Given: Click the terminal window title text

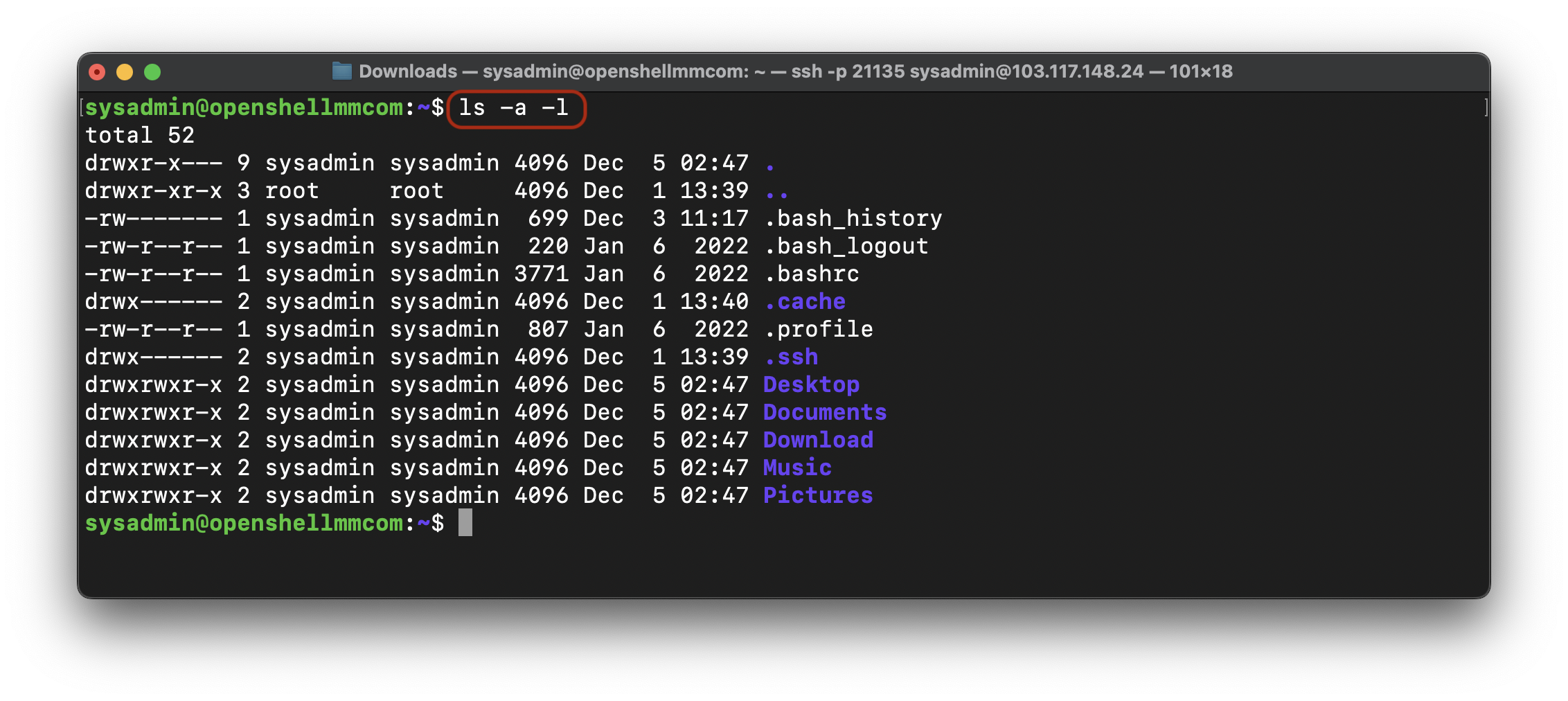Looking at the screenshot, I should [x=795, y=71].
